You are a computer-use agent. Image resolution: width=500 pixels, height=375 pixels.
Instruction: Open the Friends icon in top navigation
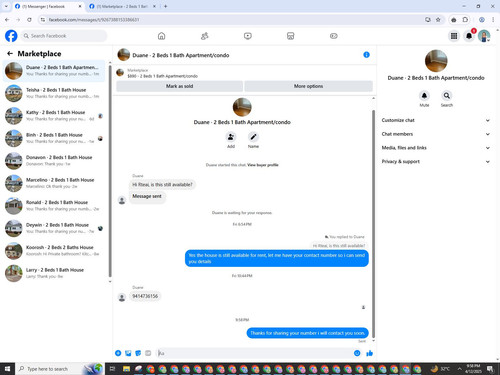pos(204,36)
